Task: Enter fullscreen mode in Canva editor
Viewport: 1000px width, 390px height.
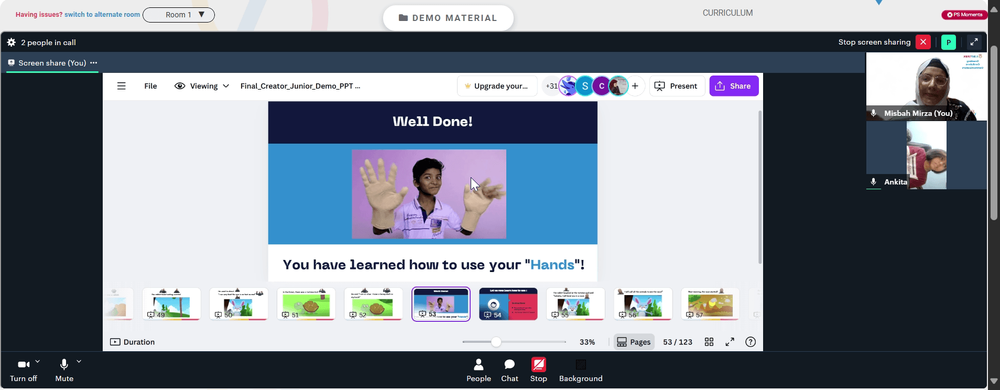Action: 730,342
